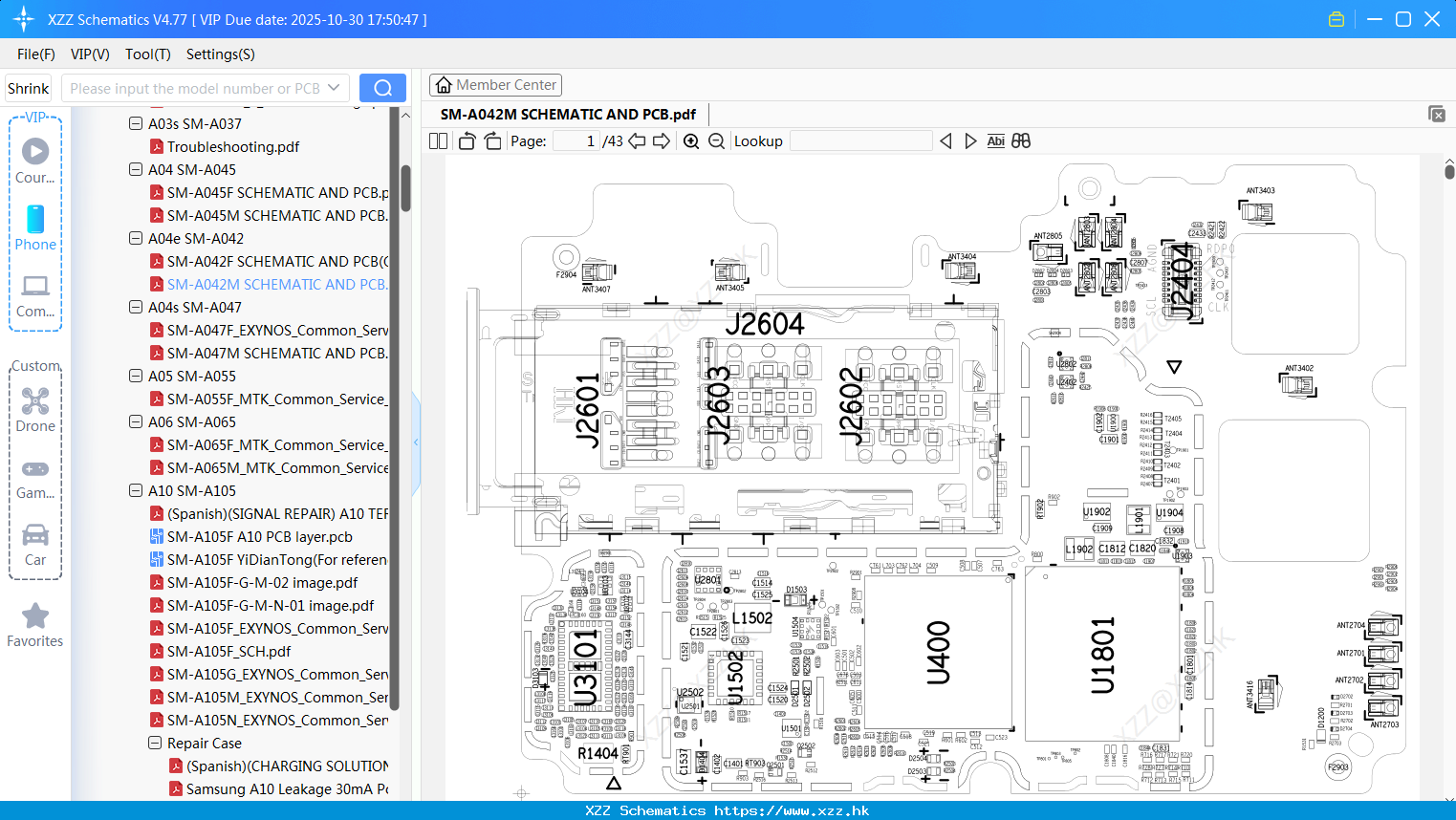Open the Settings(S) menu
This screenshot has width=1456, height=820.
click(221, 54)
